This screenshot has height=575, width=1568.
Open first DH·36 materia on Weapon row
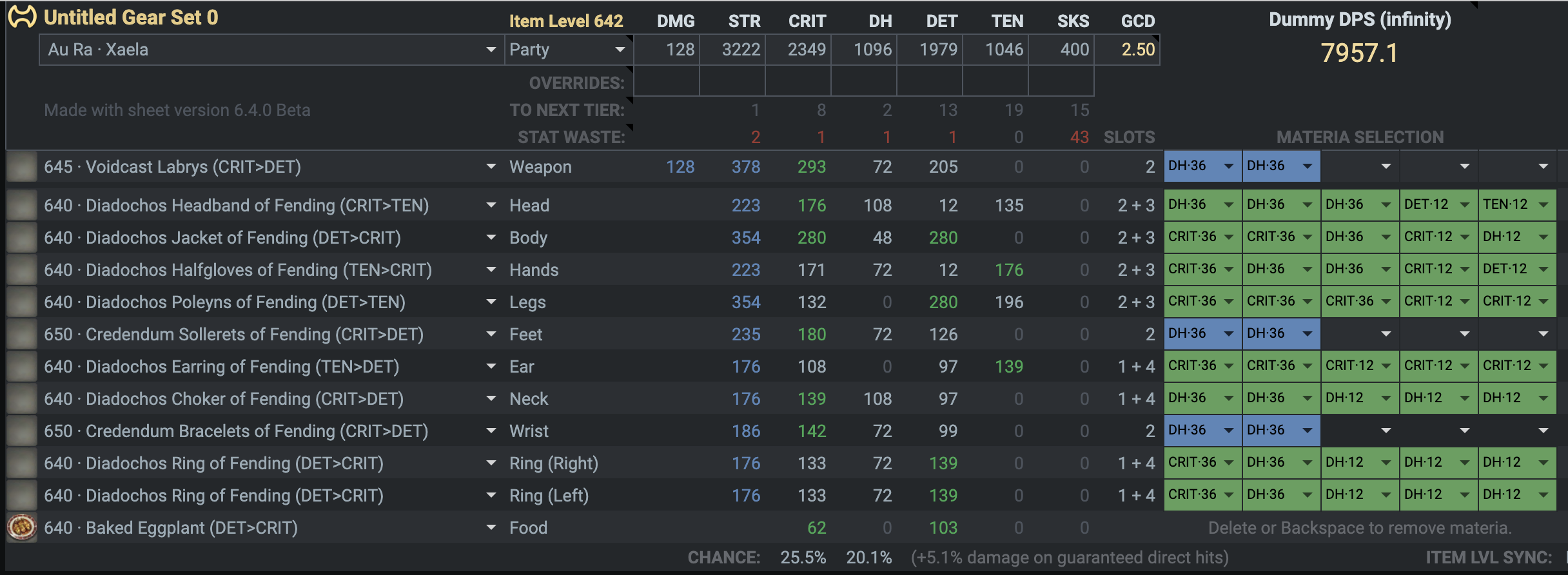[1228, 166]
